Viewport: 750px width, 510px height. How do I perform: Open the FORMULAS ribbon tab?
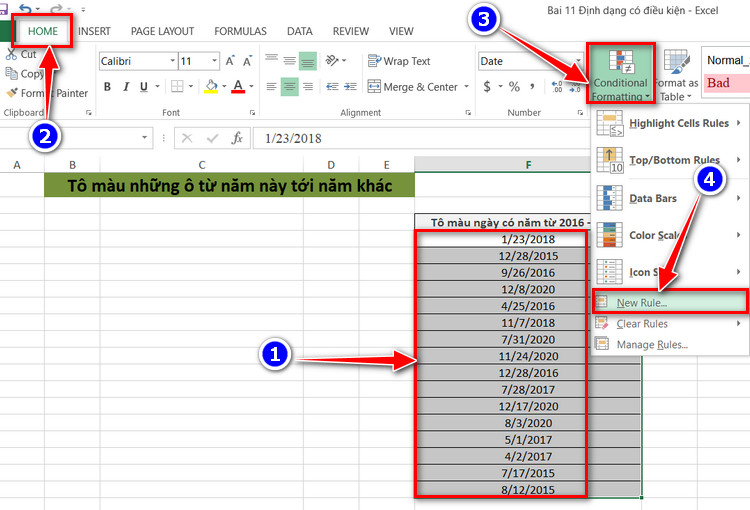(x=240, y=31)
